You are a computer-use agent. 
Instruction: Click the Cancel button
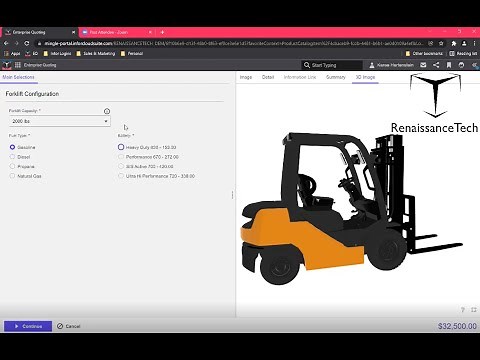click(x=69, y=326)
